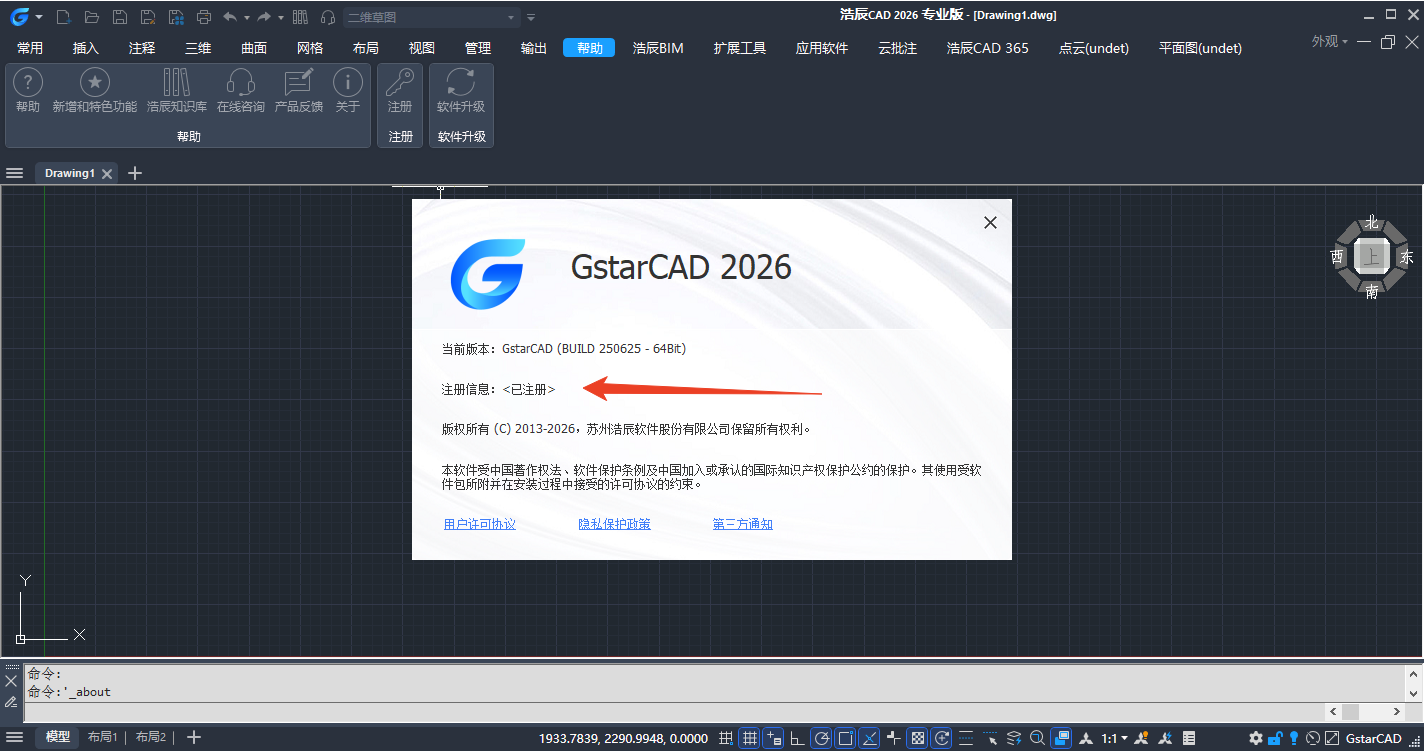Open the 隐私保护政策 link
The image size is (1424, 751).
click(614, 524)
